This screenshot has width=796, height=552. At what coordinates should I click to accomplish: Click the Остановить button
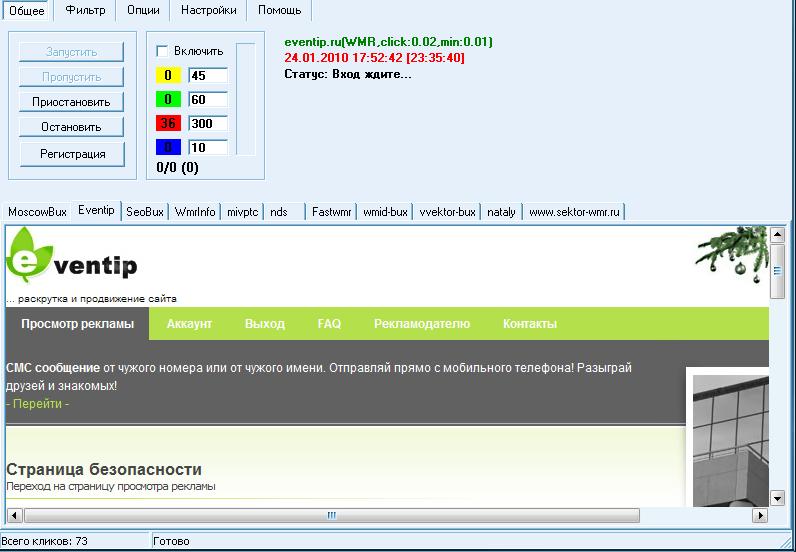(71, 127)
